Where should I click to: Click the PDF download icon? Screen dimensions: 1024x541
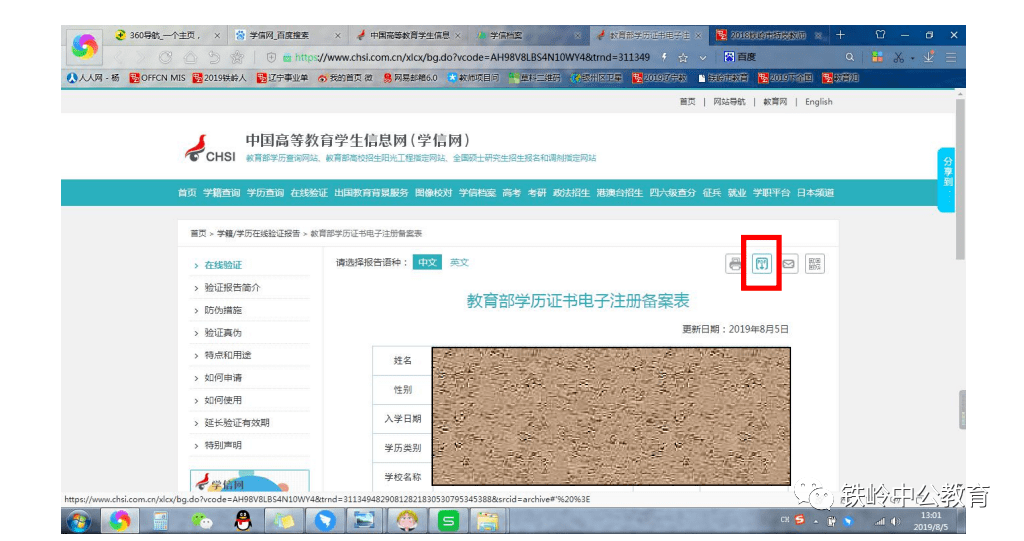(x=761, y=264)
